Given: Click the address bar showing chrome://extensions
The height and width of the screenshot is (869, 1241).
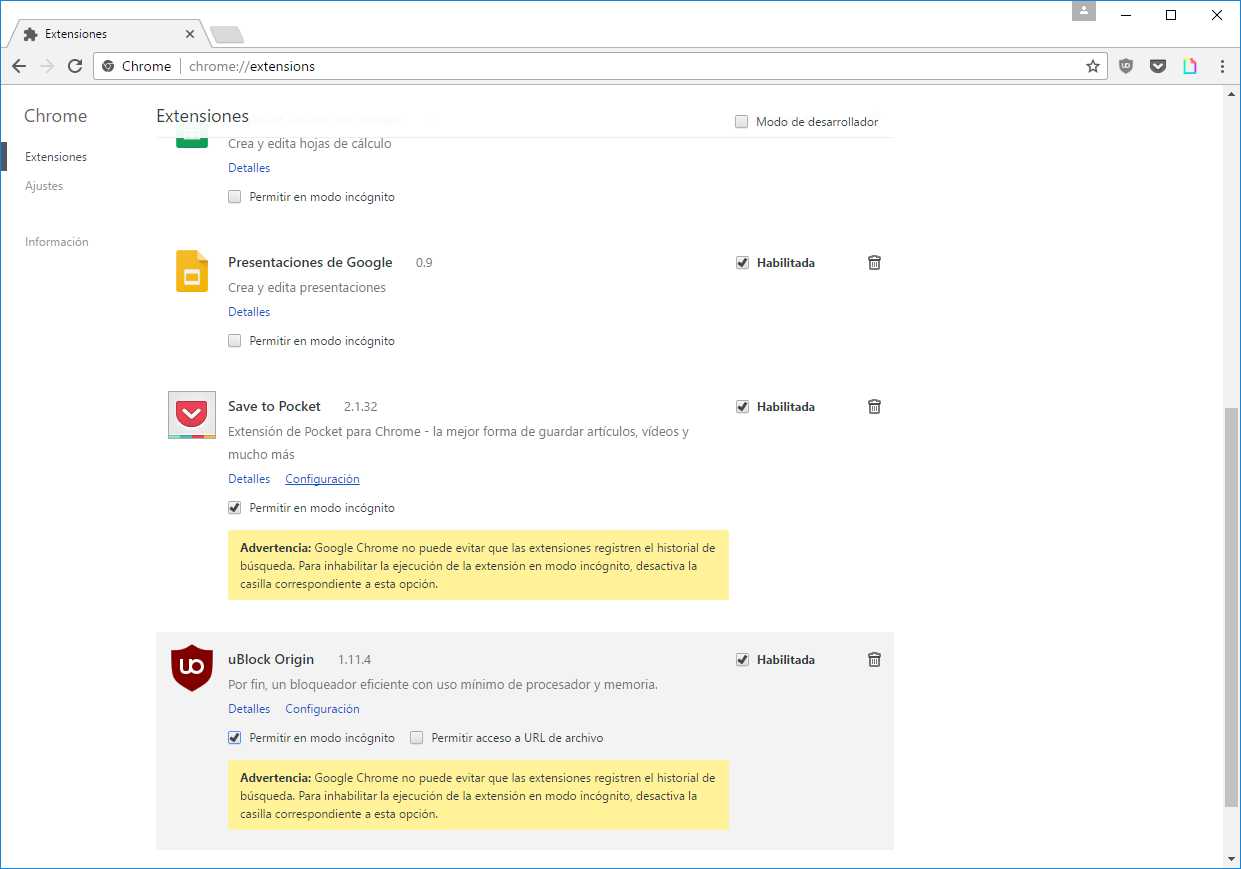Looking at the screenshot, I should [x=600, y=66].
